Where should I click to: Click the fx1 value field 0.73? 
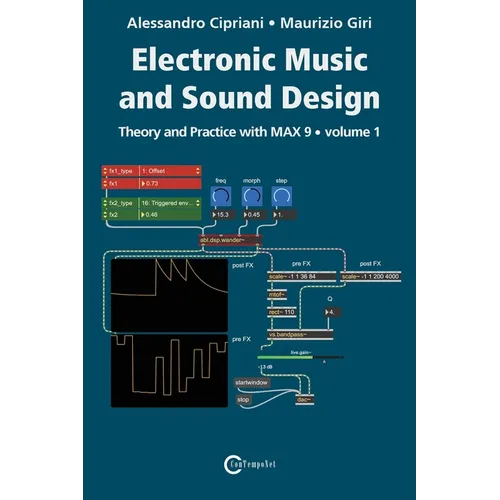tap(170, 183)
